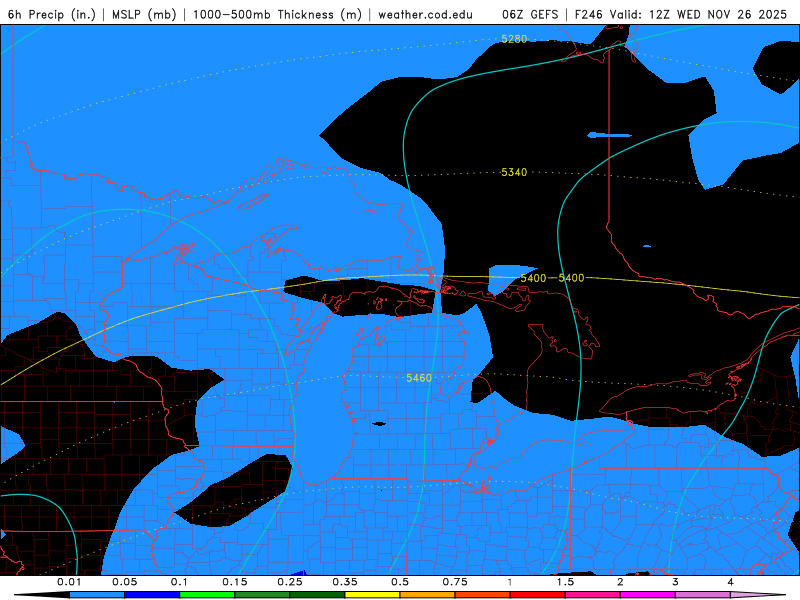Click the light blue 0.01–0.05 precipitation swatch
The width and height of the screenshot is (800, 600).
[x=97, y=595]
